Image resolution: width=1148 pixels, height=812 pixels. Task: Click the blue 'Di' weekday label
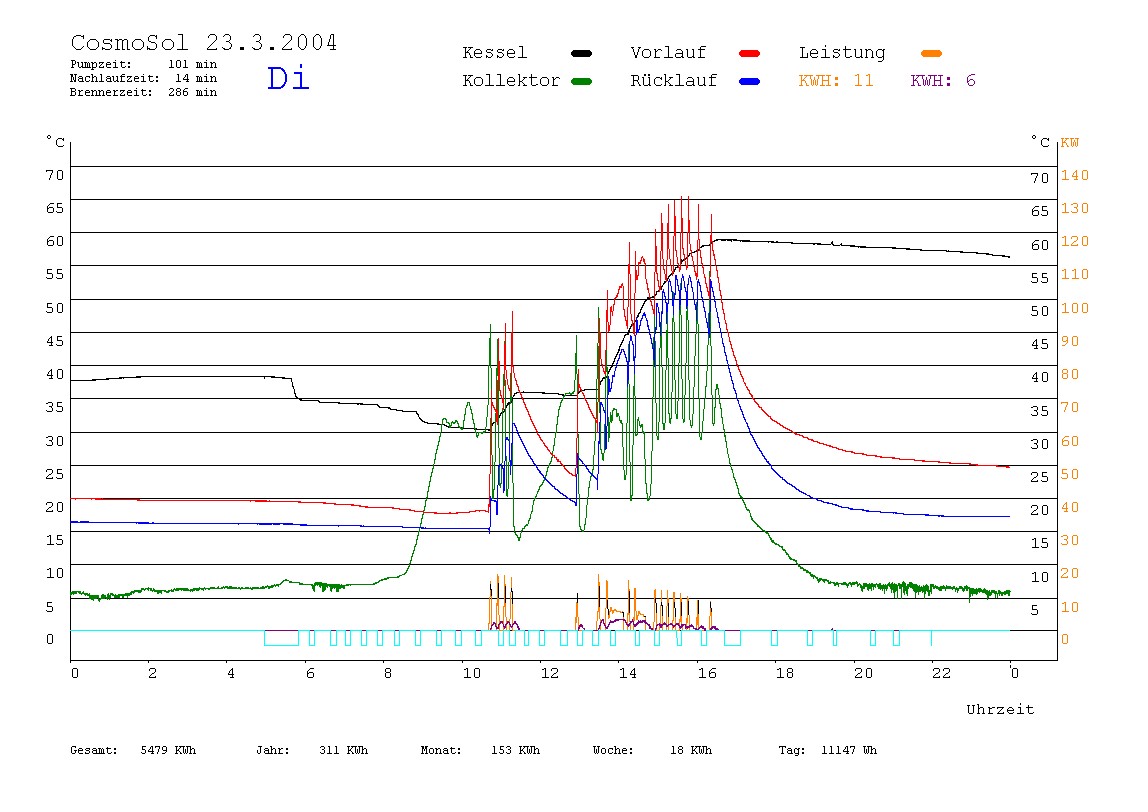tap(288, 78)
